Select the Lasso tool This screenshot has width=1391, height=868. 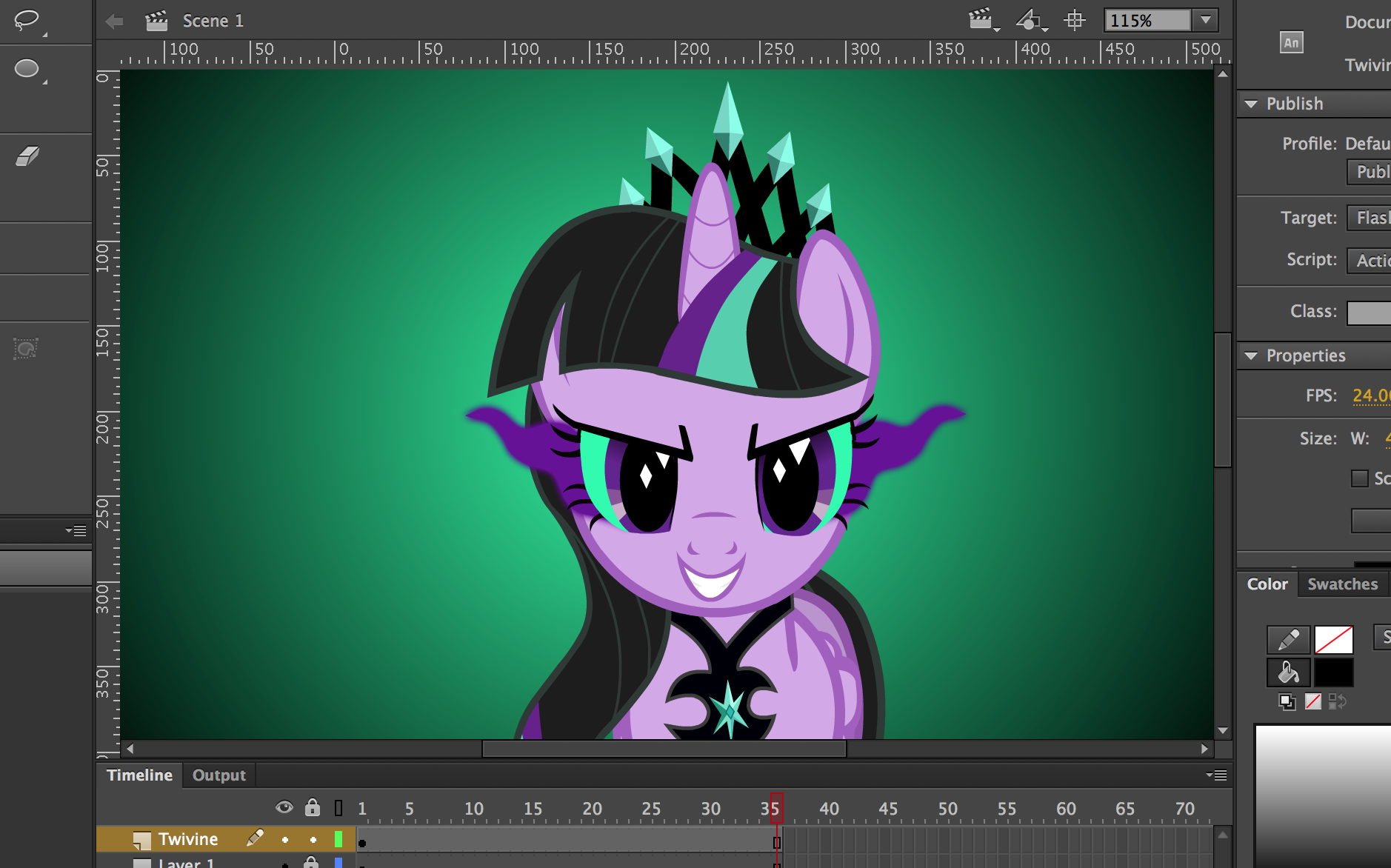(27, 21)
